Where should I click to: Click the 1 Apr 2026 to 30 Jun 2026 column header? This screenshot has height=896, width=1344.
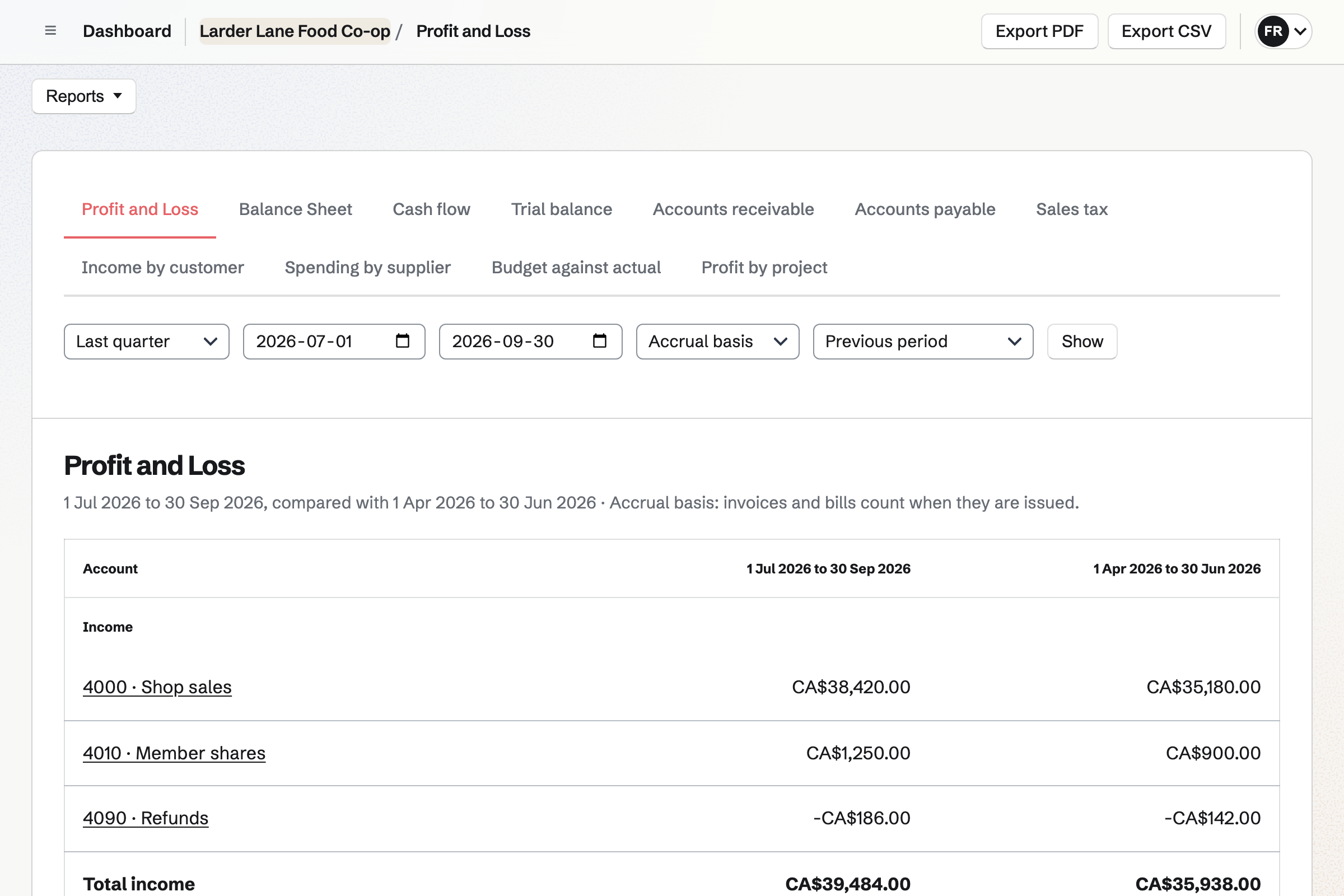click(1177, 569)
